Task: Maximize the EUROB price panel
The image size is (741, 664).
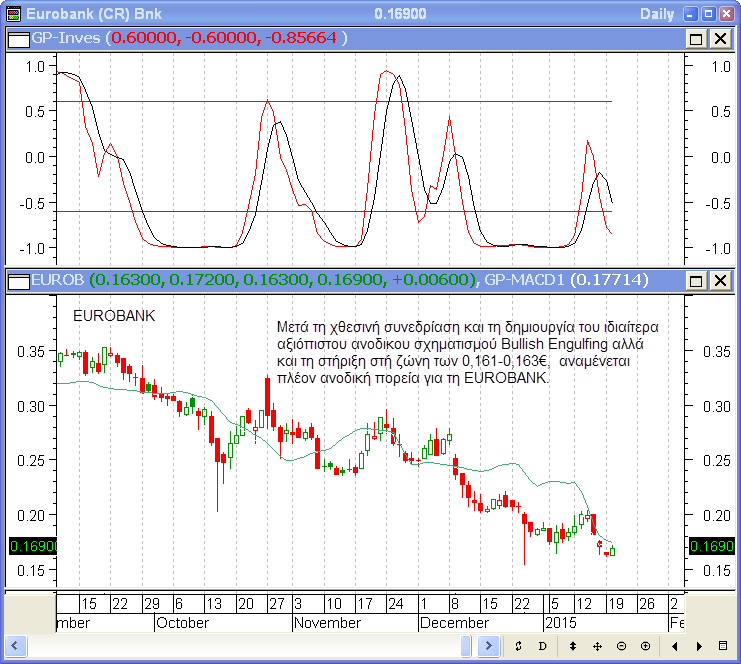Action: pyautogui.click(x=696, y=281)
